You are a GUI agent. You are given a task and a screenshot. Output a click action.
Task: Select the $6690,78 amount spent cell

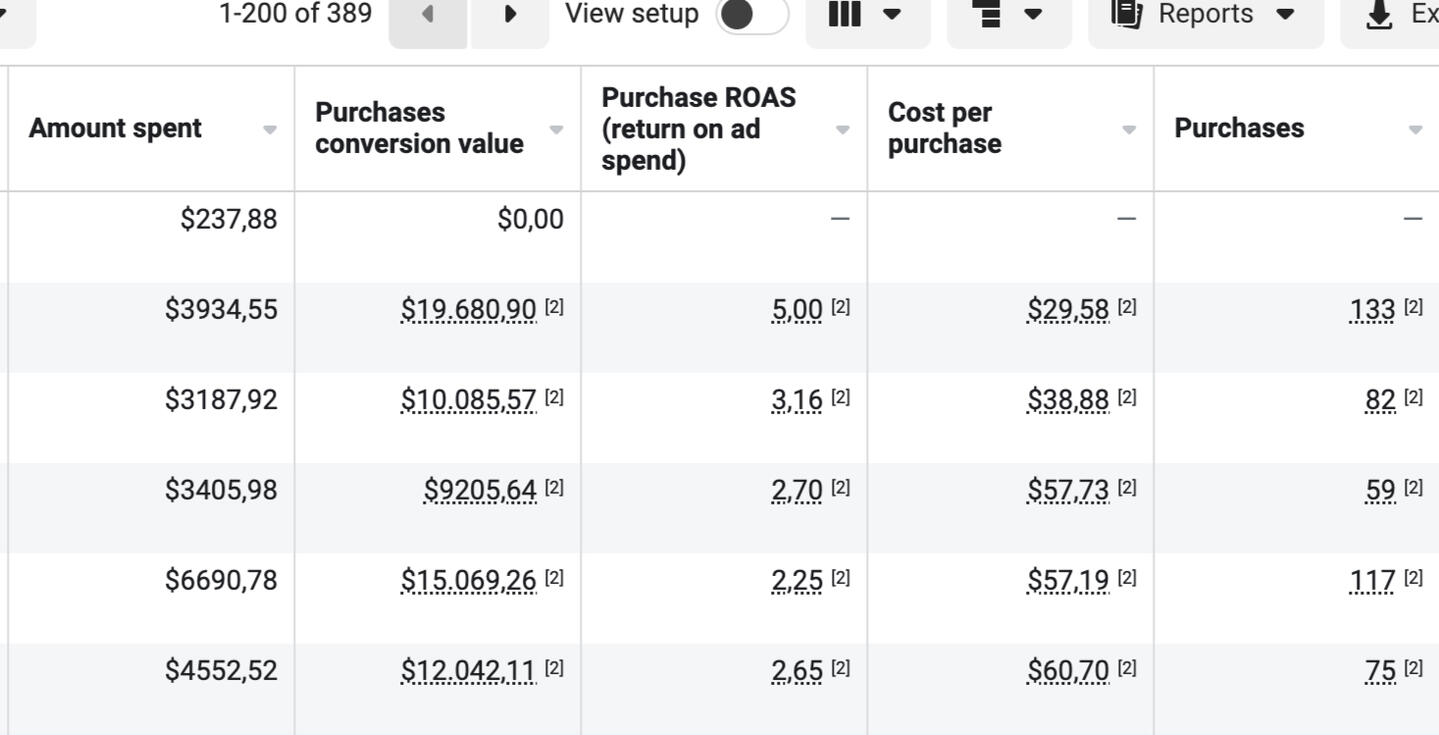tap(221, 580)
